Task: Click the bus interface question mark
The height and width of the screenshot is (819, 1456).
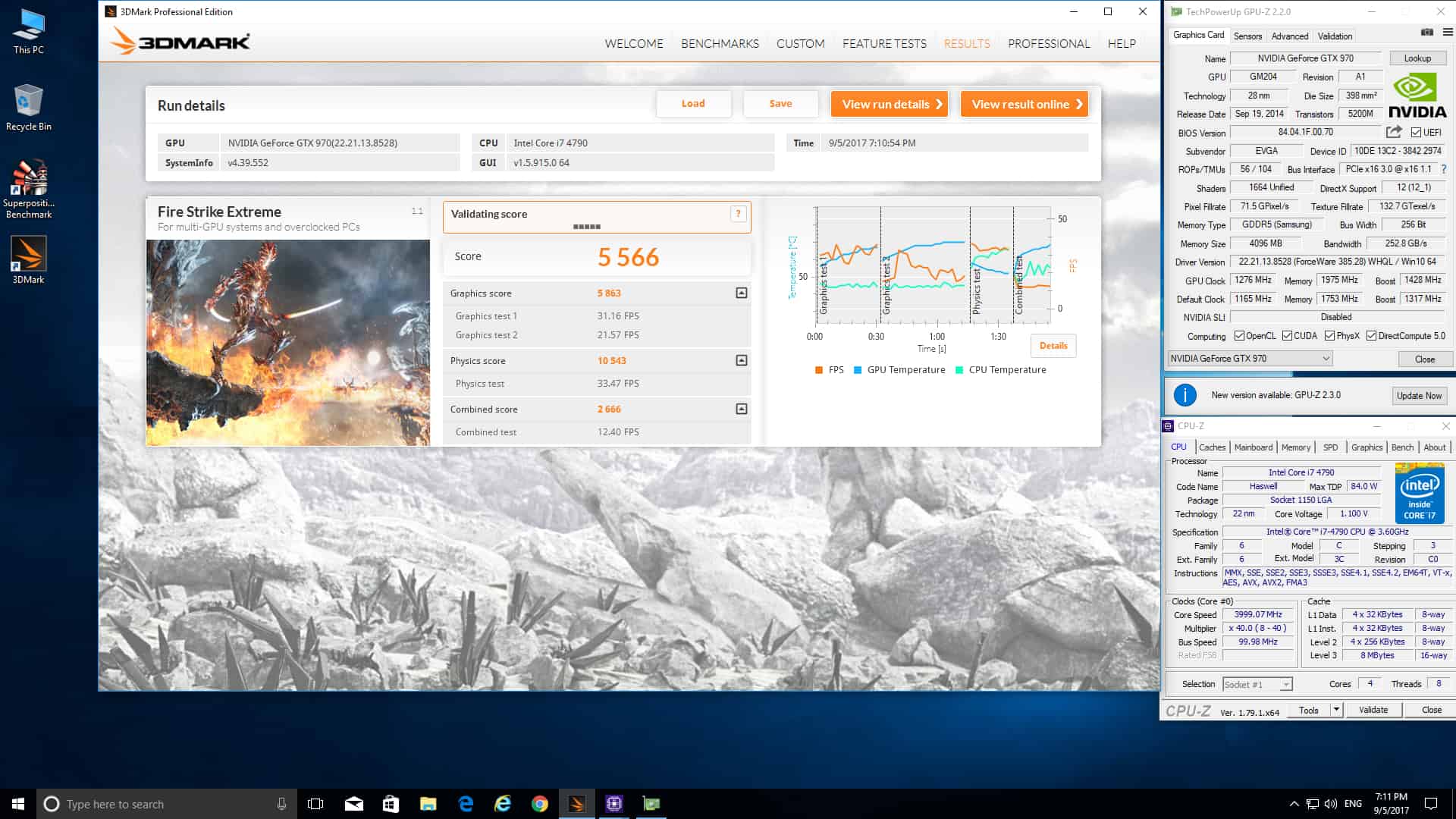Action: [1443, 169]
